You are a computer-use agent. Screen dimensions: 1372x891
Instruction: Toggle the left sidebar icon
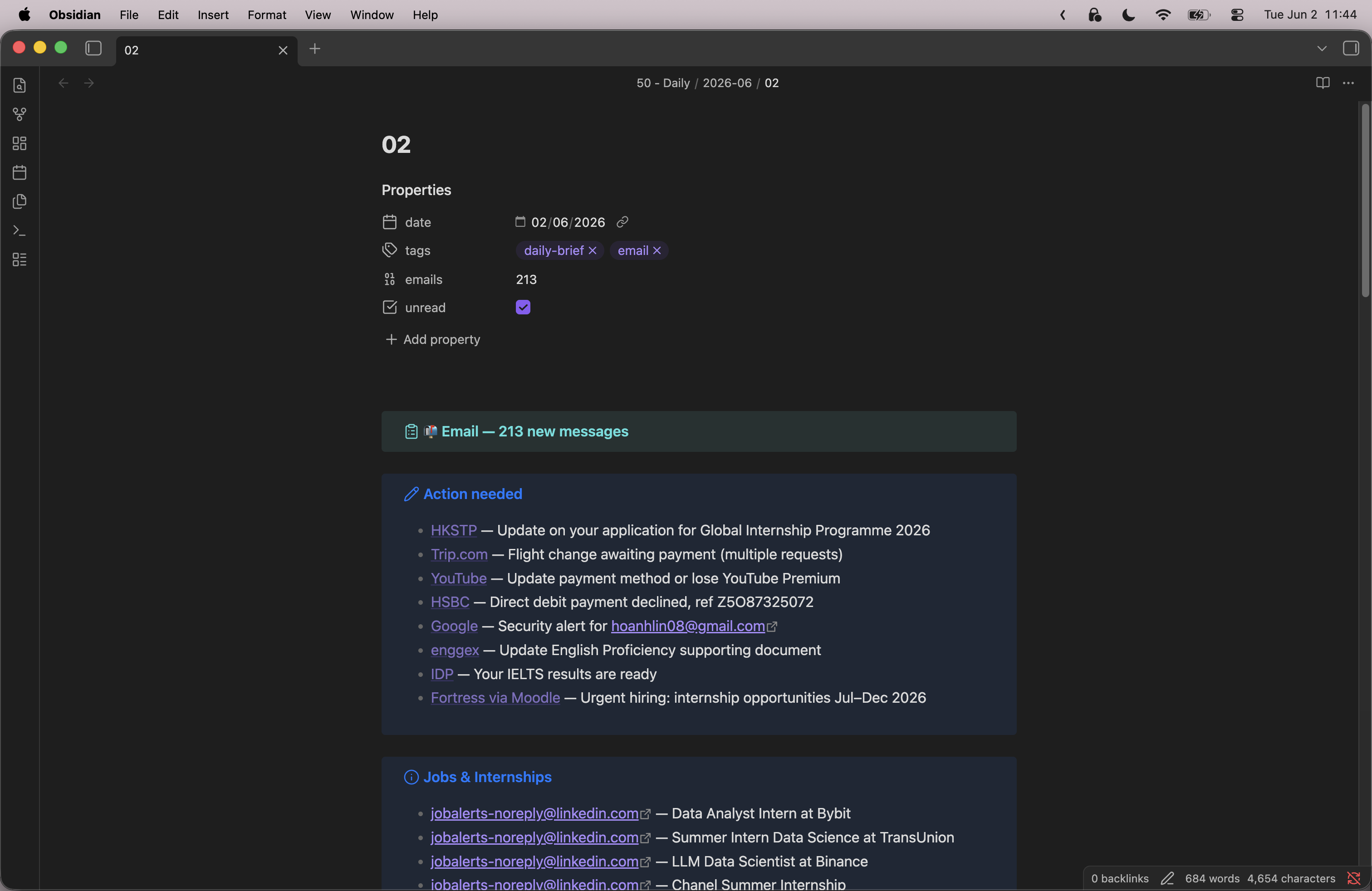93,49
